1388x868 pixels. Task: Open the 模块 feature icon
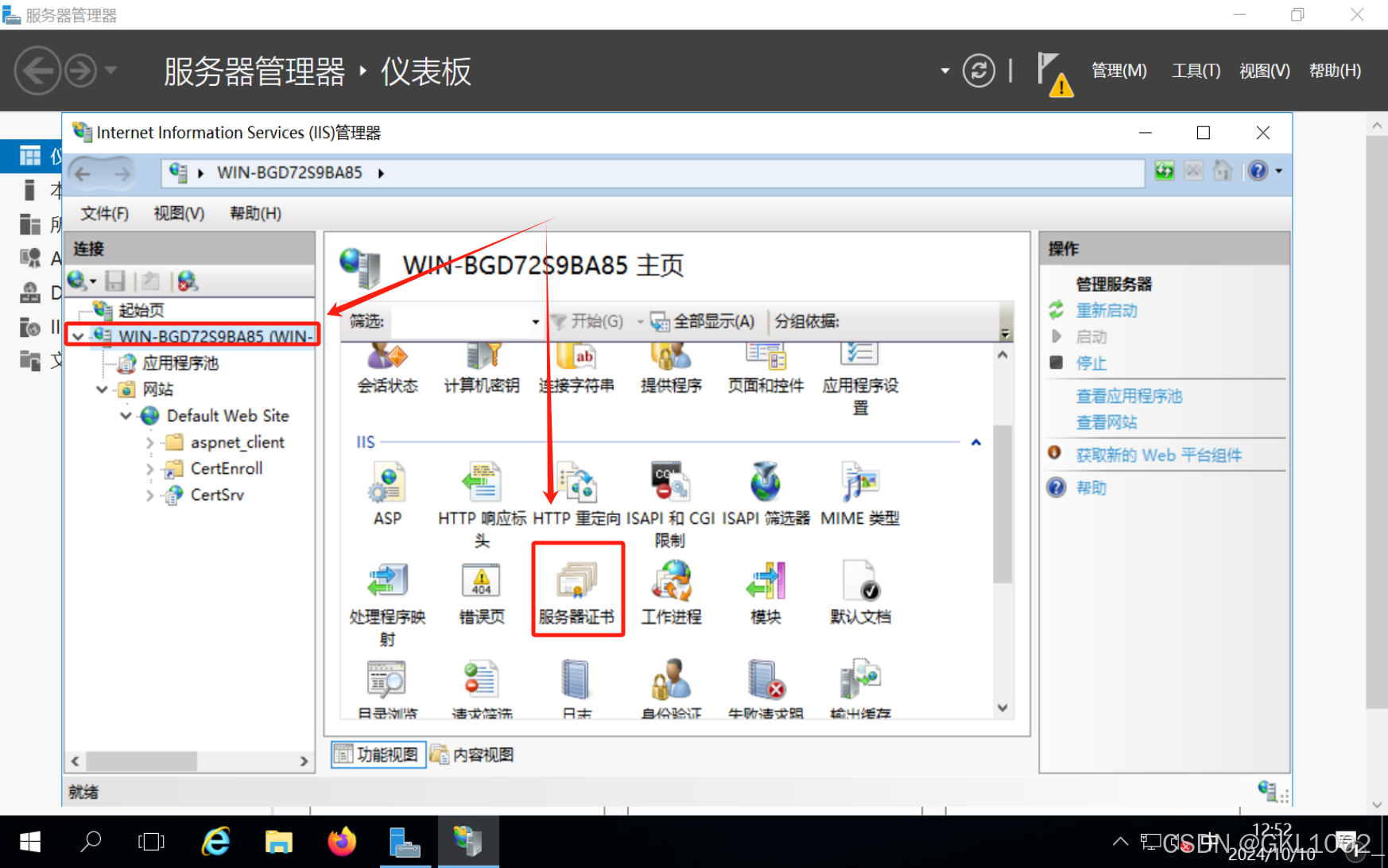click(766, 592)
